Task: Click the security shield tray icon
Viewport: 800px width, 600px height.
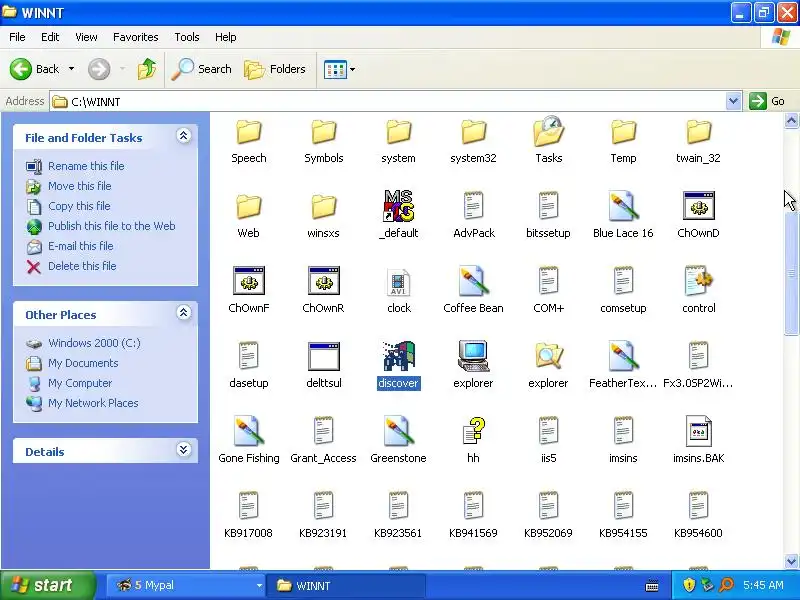Action: [x=689, y=585]
